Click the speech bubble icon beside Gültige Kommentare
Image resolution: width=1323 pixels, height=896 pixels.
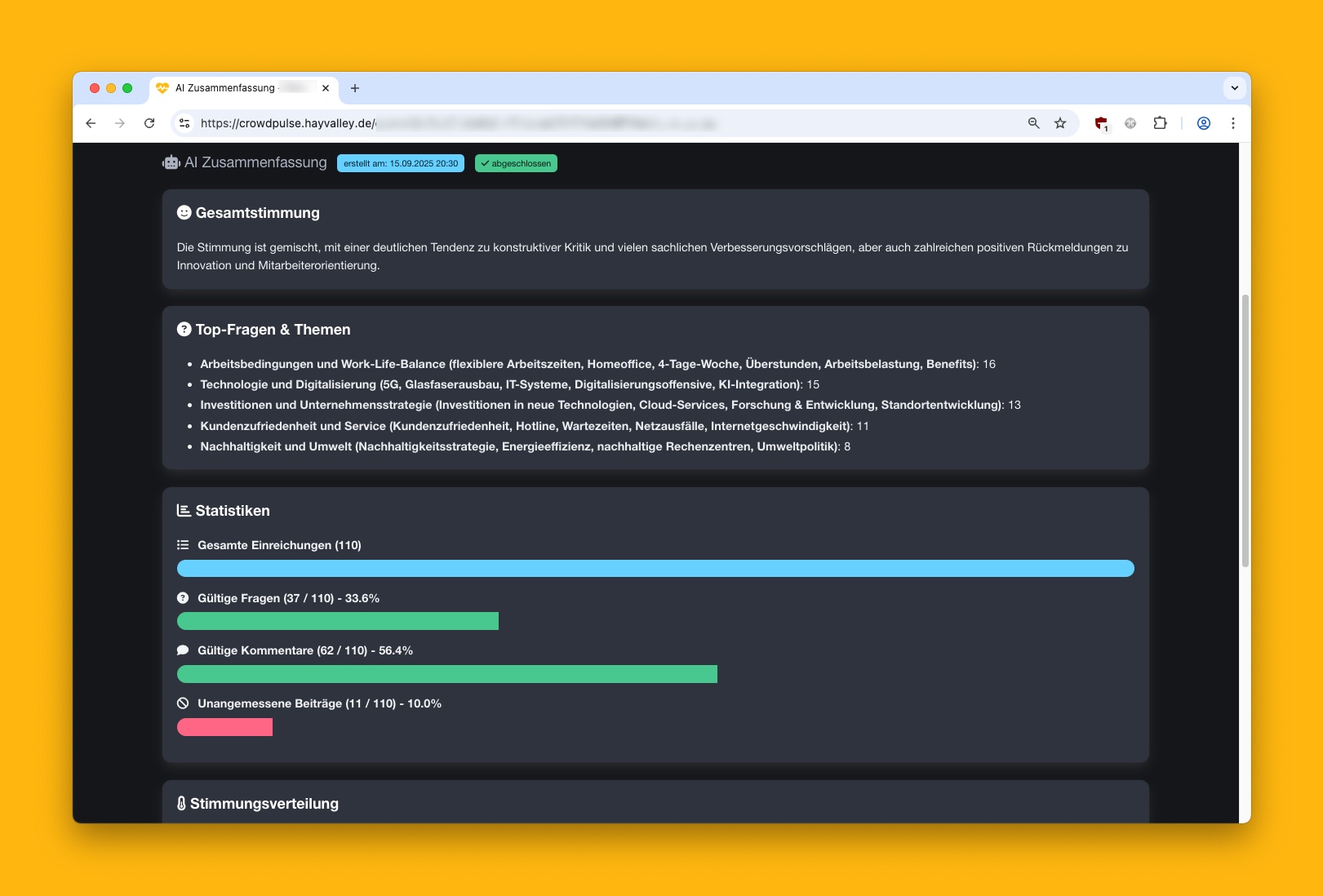pos(183,650)
